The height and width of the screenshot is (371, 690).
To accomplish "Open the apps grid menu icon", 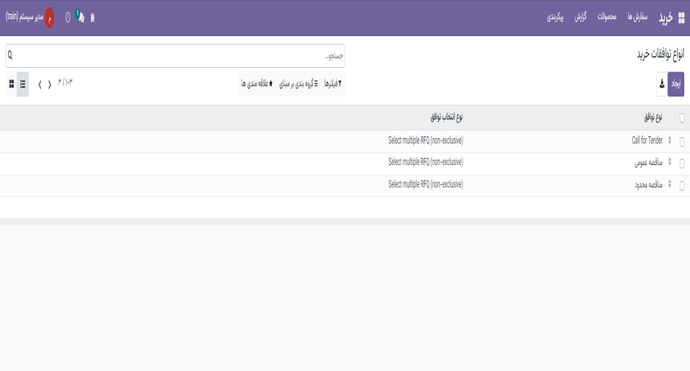I will [x=681, y=18].
